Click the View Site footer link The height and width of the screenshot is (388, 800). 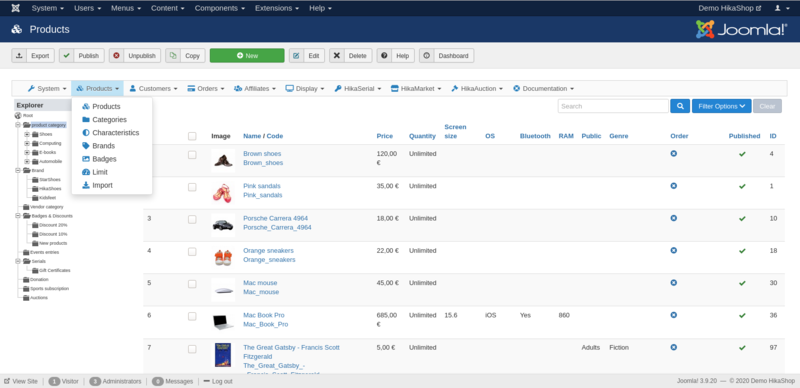click(21, 381)
